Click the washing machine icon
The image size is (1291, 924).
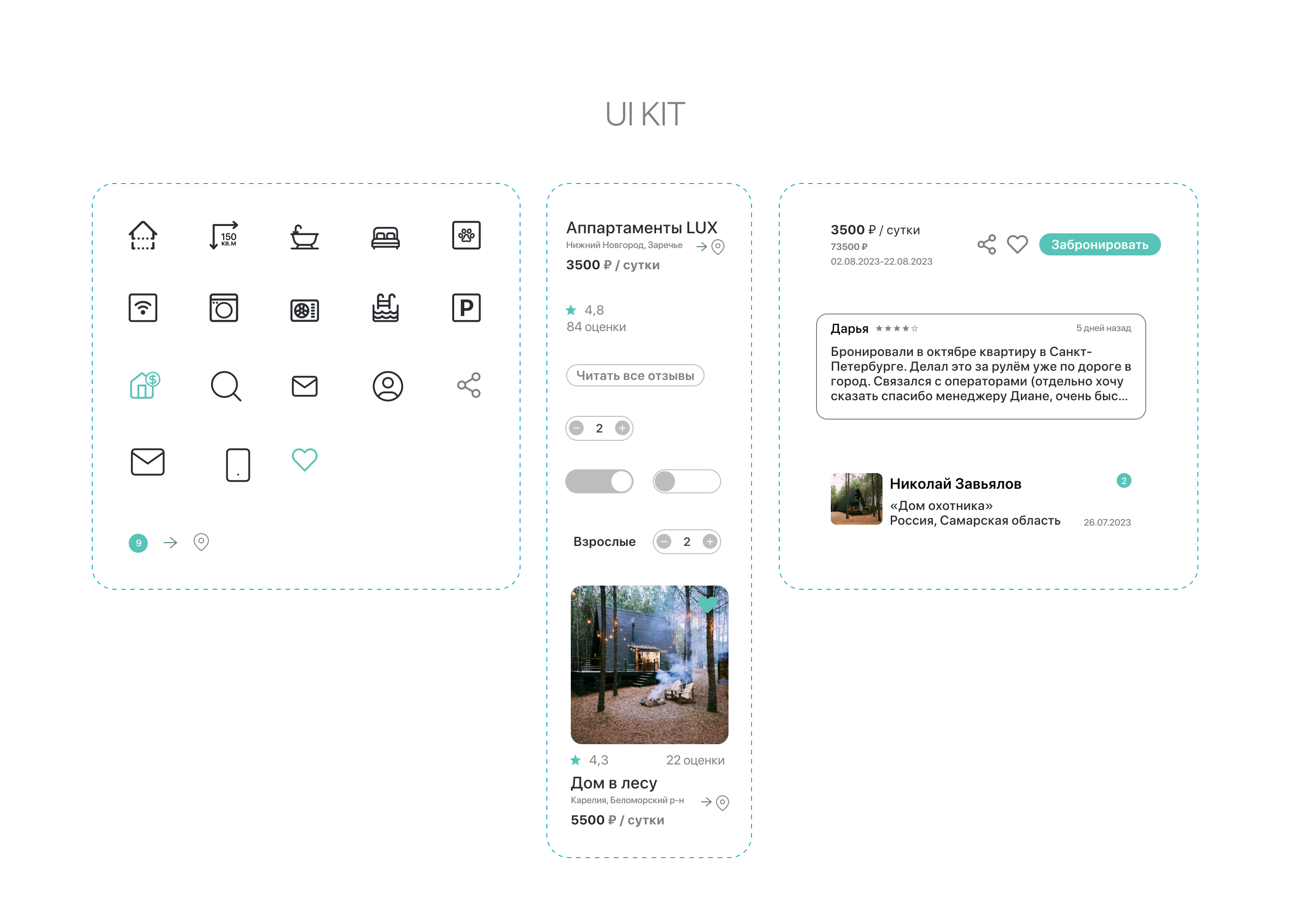coord(224,308)
